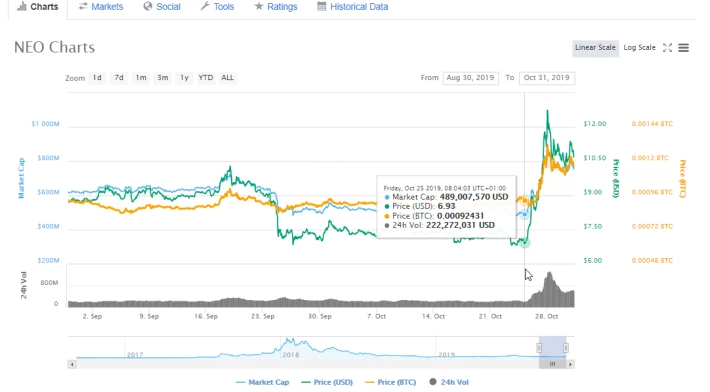
Task: Click the Tools tab wrench icon
Action: [205, 6]
